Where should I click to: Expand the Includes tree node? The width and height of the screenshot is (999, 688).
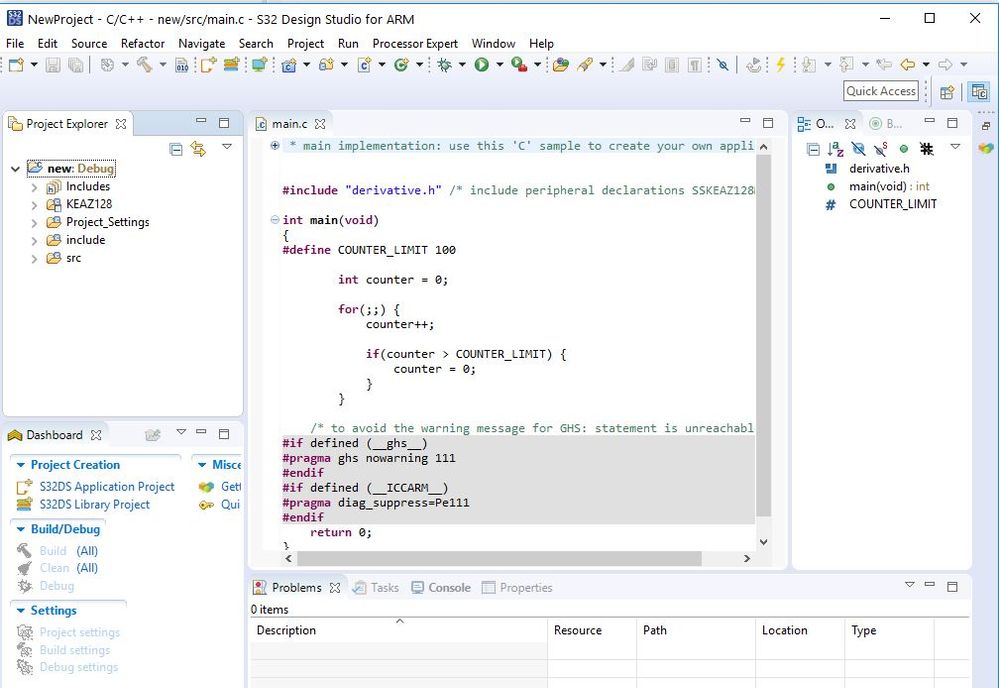point(34,187)
